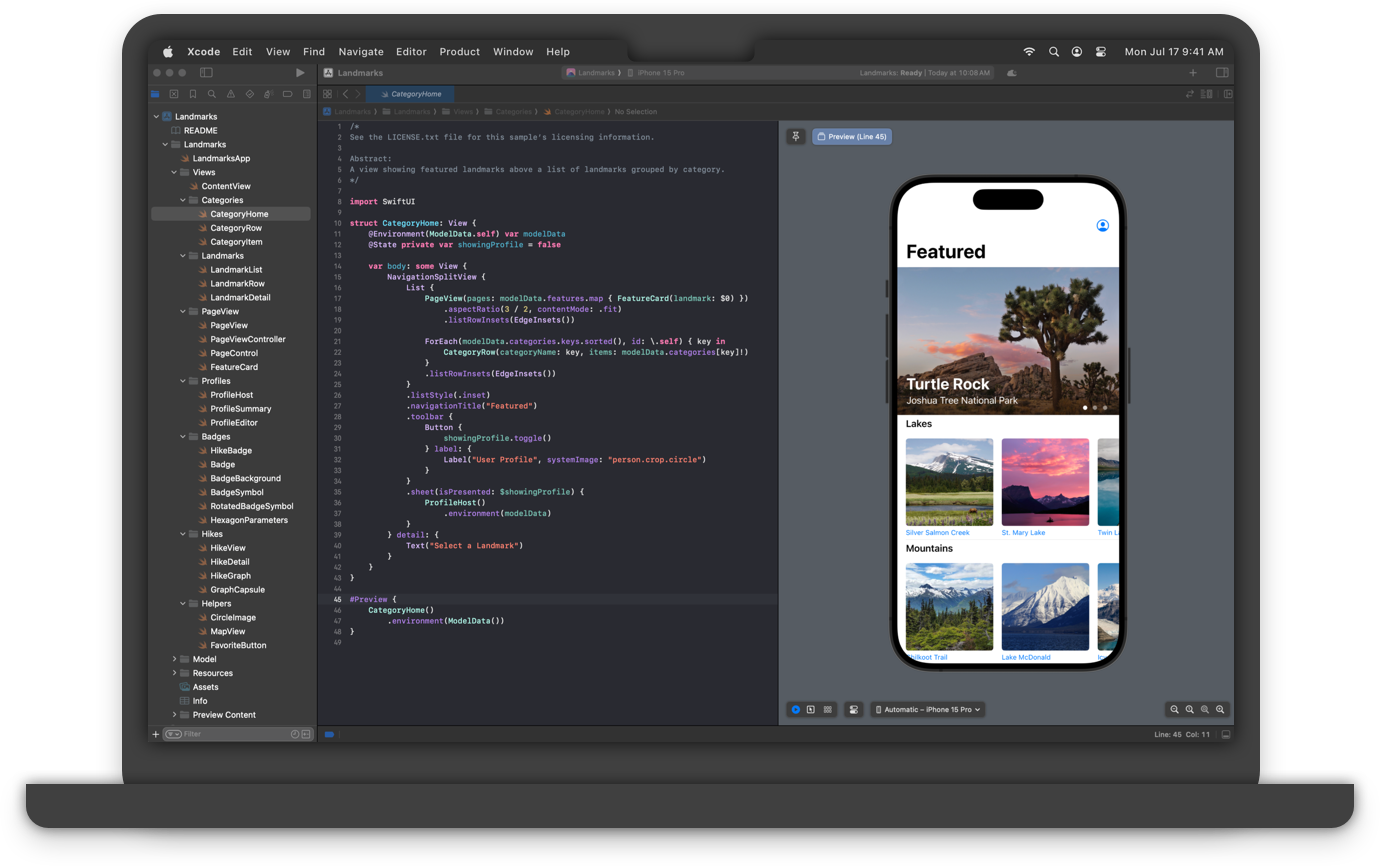
Task: Open the Bookmarks navigator
Action: (x=193, y=93)
